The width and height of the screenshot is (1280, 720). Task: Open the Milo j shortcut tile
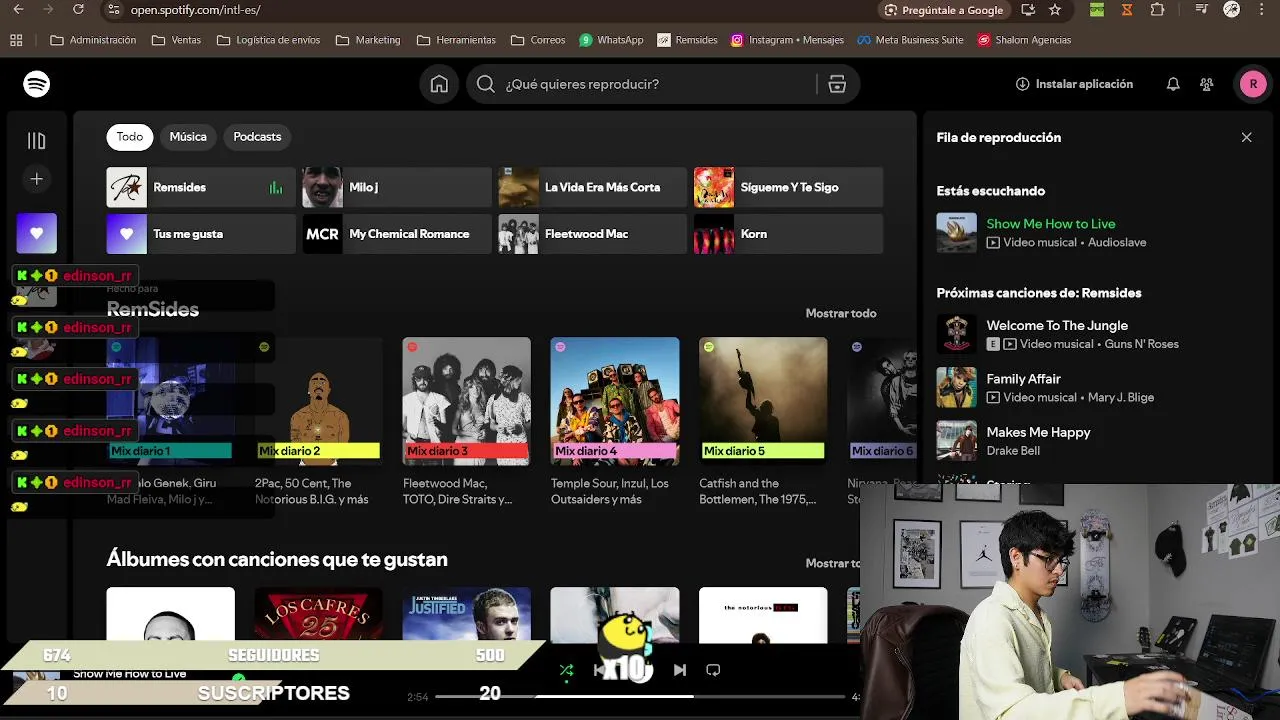397,187
